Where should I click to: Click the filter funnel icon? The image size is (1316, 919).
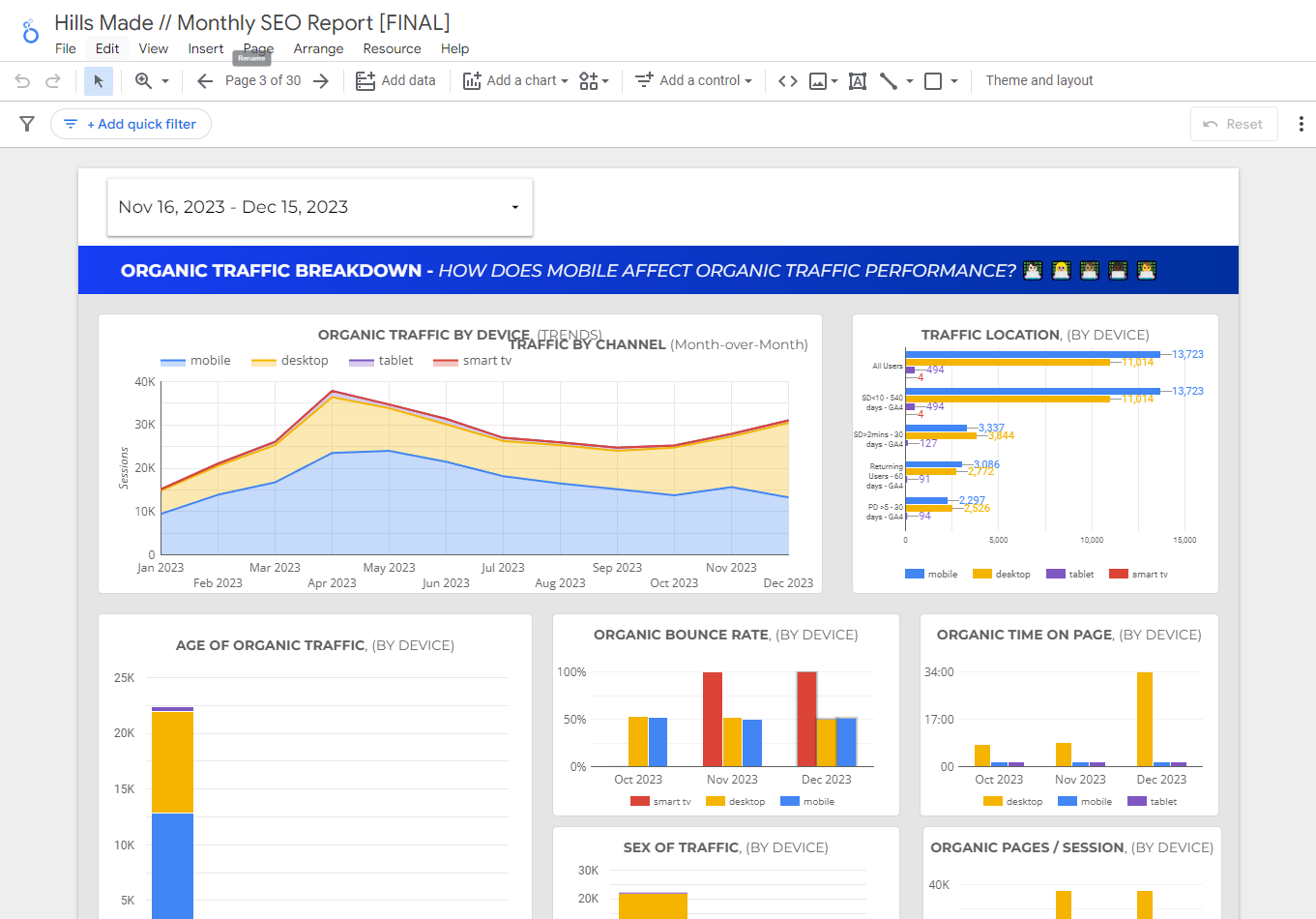point(27,124)
